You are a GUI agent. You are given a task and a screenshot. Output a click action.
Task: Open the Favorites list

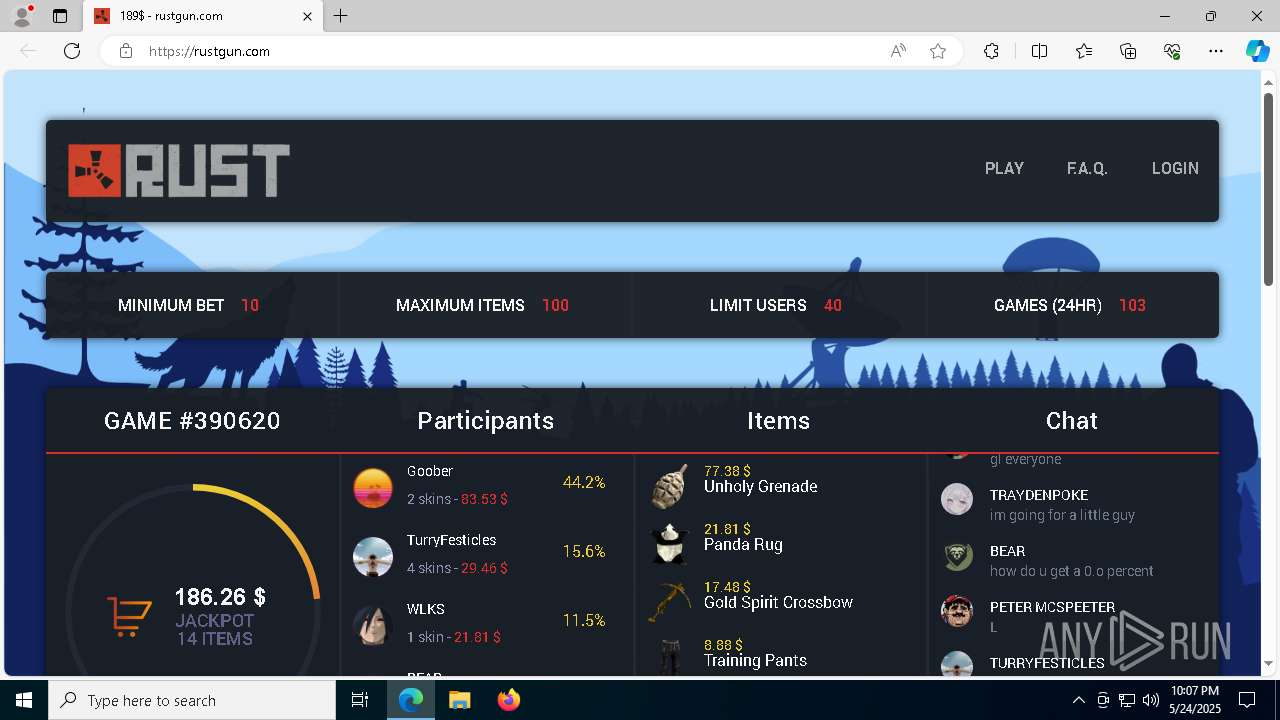coord(1084,51)
